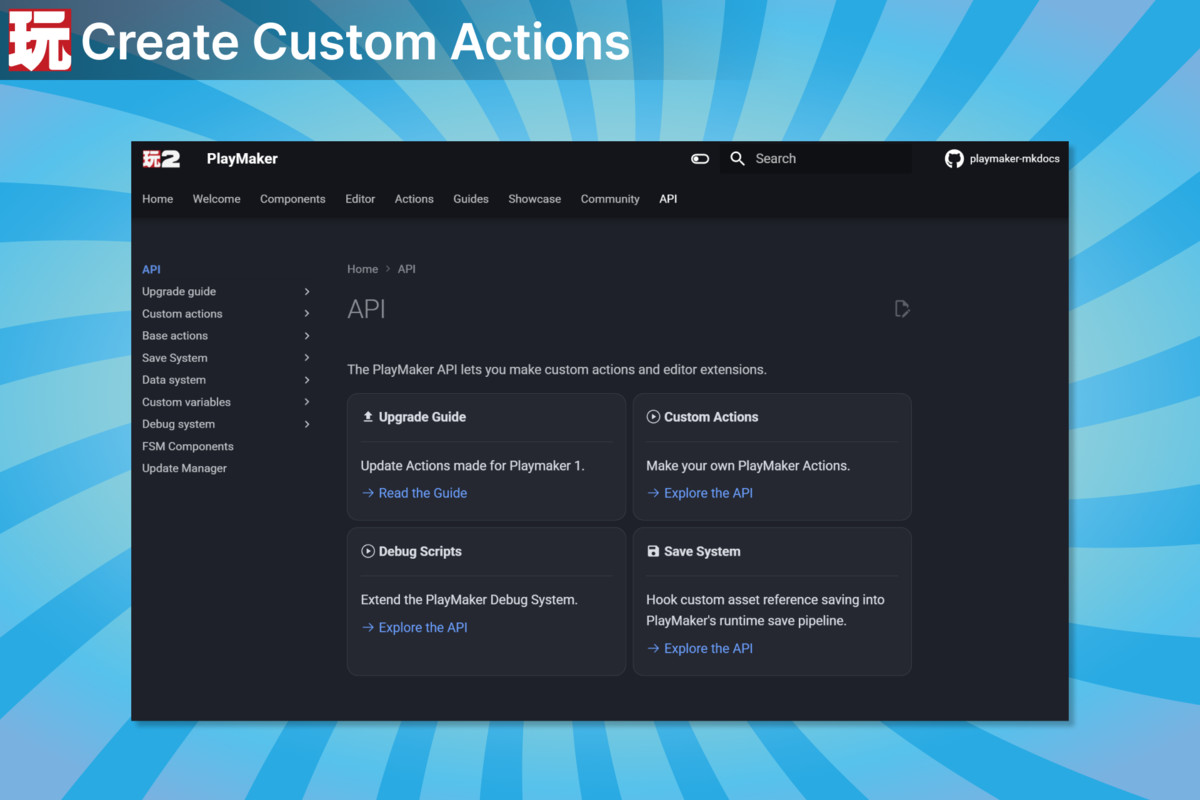
Task: Click the Home breadcrumb link
Action: point(362,269)
